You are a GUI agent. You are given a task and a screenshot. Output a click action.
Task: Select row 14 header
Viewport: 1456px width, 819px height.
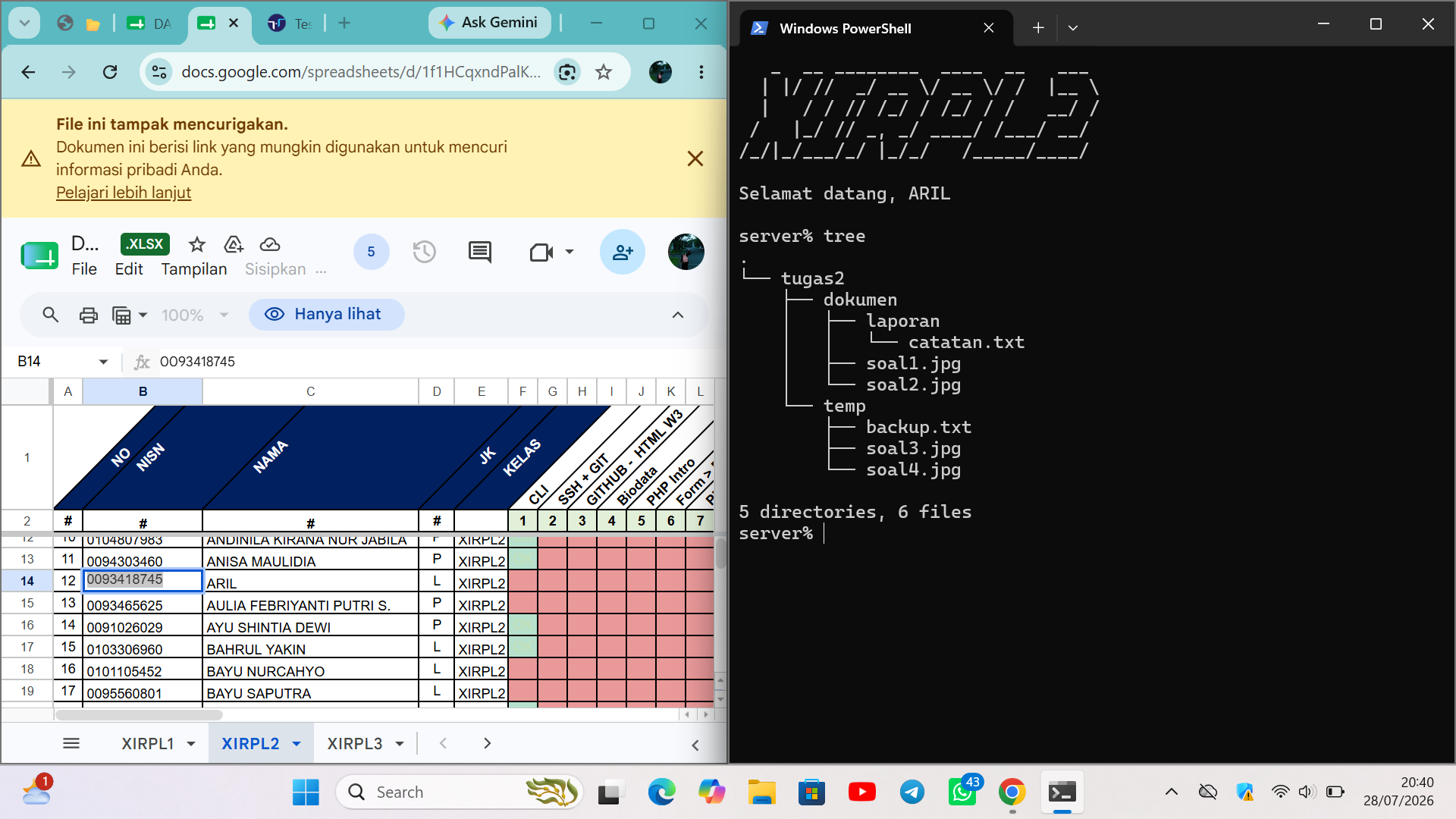[27, 581]
